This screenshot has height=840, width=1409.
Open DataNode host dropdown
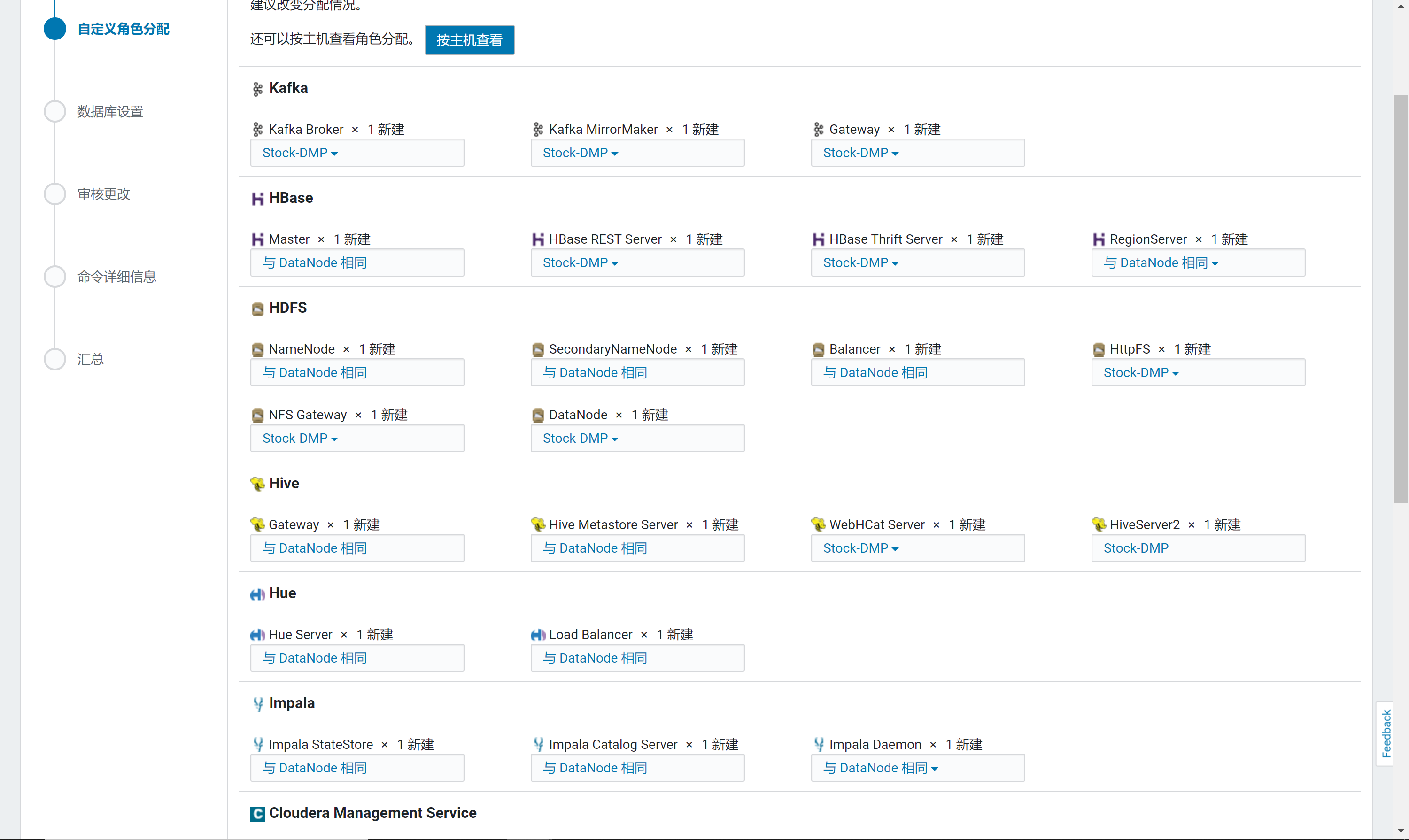coord(637,438)
